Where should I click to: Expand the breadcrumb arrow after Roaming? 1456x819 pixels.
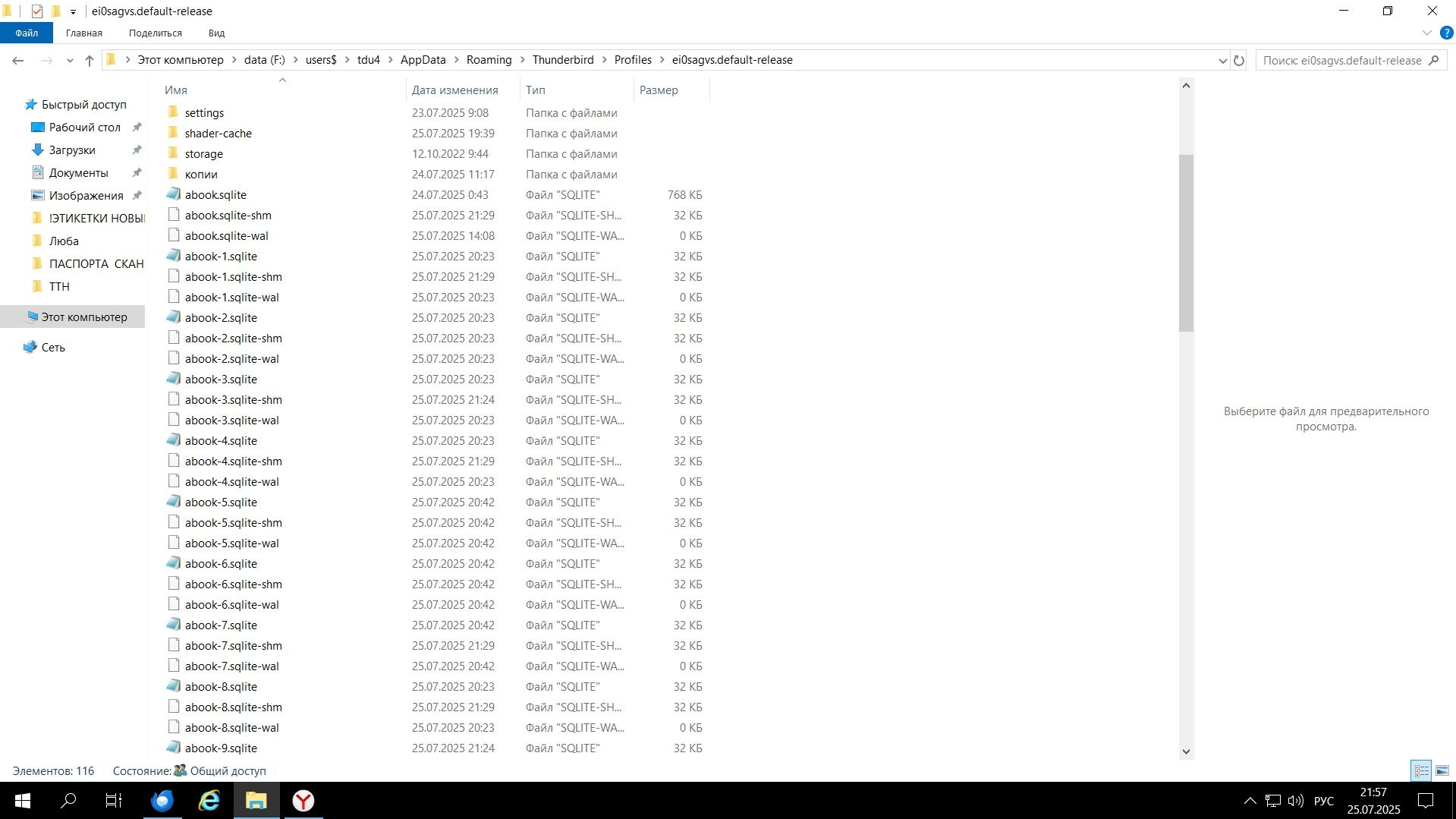tap(523, 60)
